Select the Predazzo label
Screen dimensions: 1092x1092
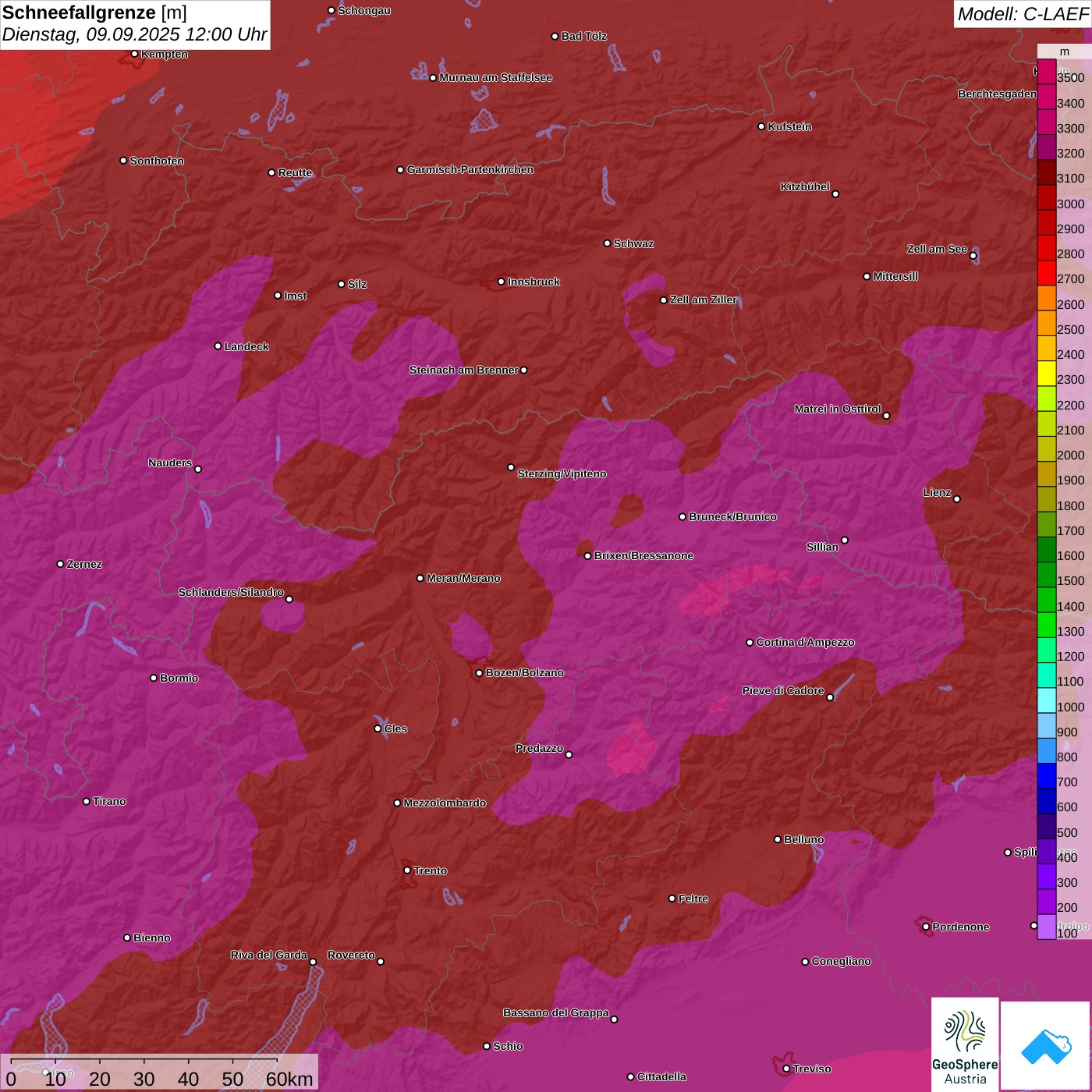coord(539,748)
